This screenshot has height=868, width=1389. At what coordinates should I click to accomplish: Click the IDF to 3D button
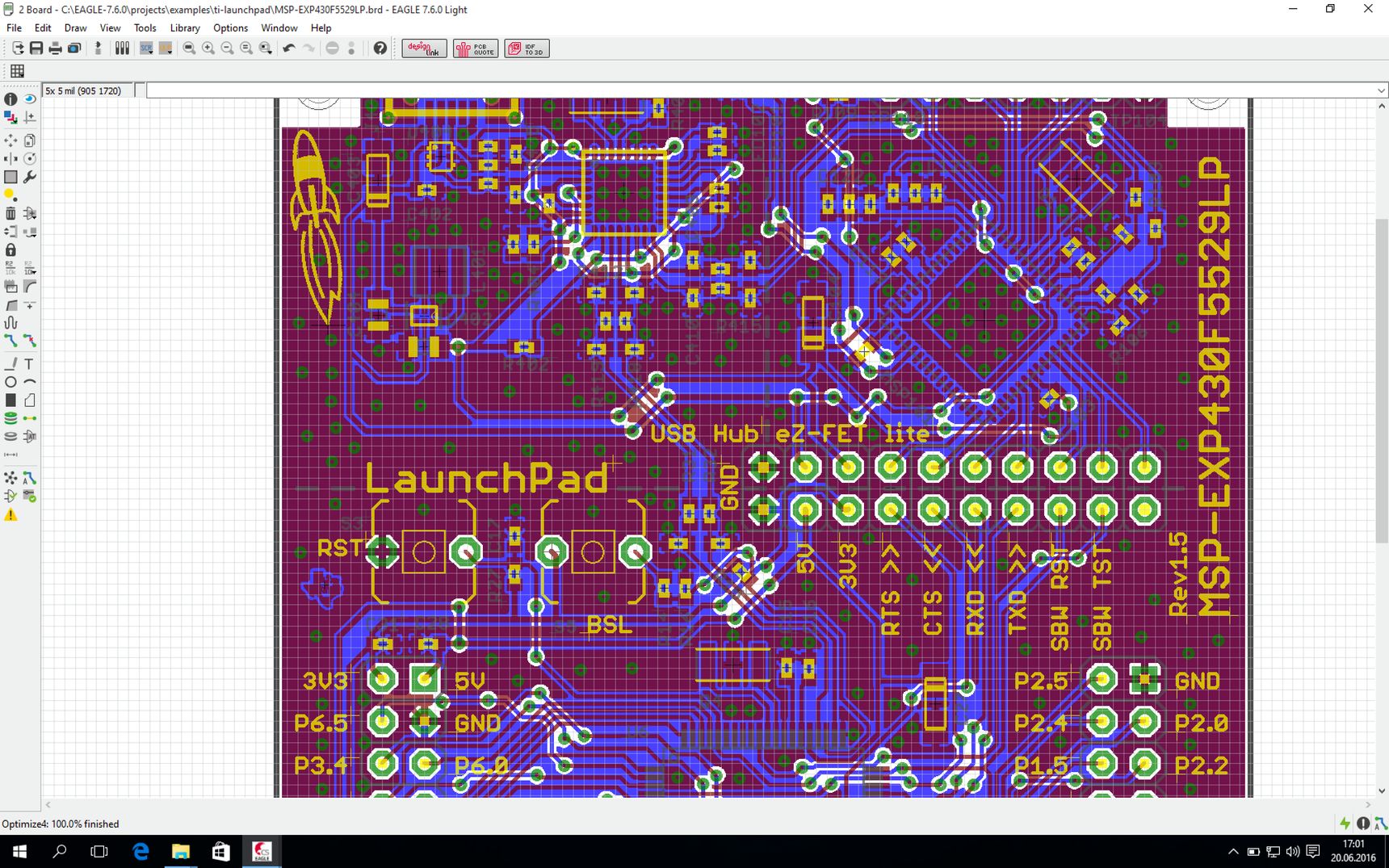(x=527, y=48)
